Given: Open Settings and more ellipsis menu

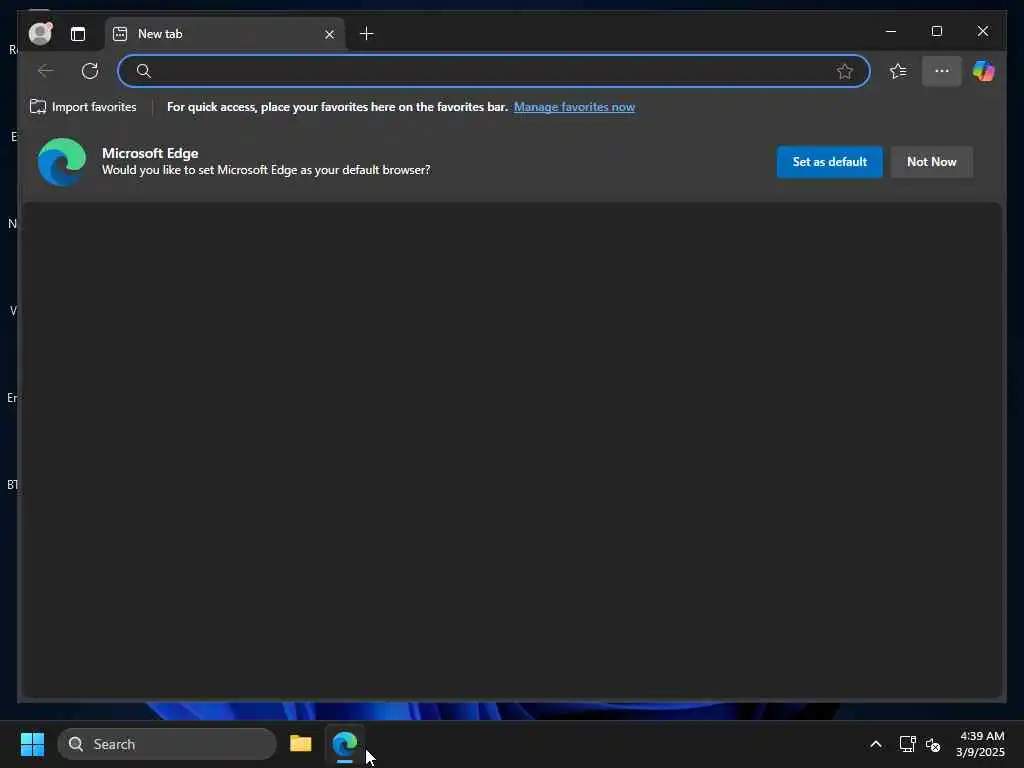Looking at the screenshot, I should click(x=942, y=71).
